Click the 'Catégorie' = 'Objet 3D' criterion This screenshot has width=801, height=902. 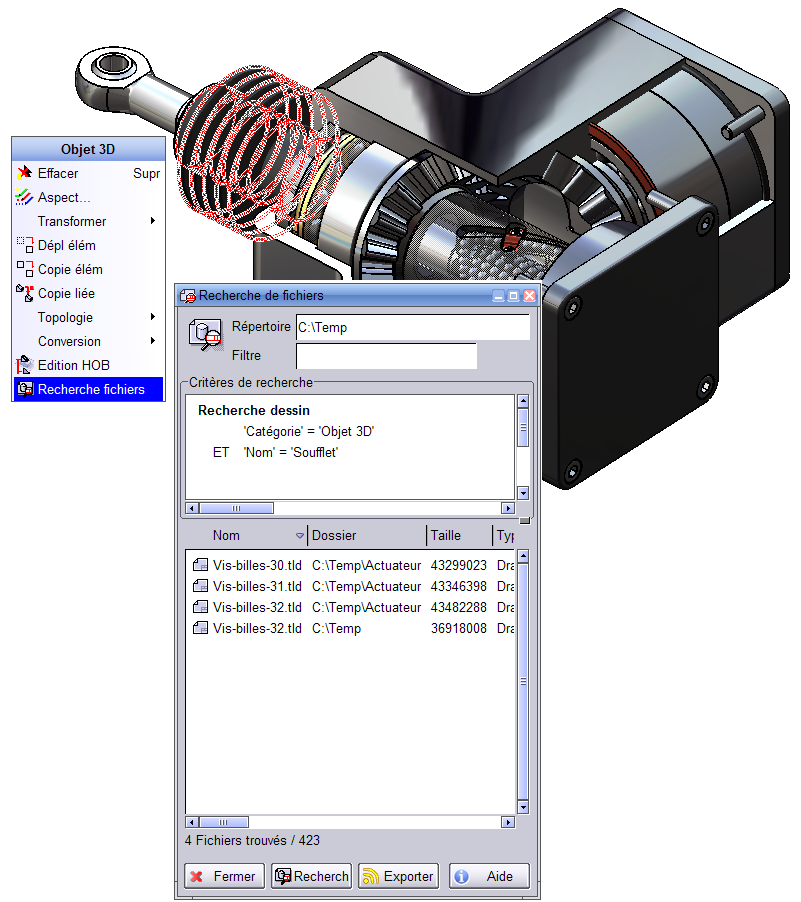[308, 431]
